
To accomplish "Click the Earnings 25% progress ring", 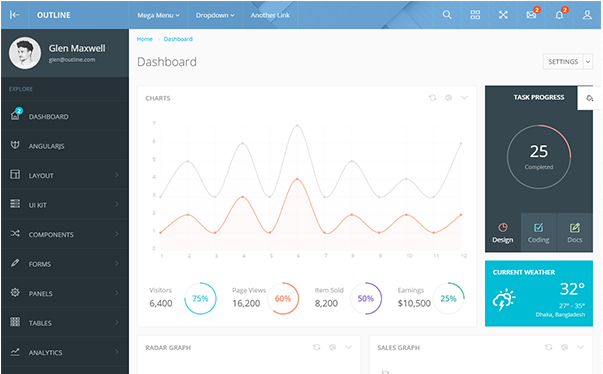I will [x=448, y=298].
